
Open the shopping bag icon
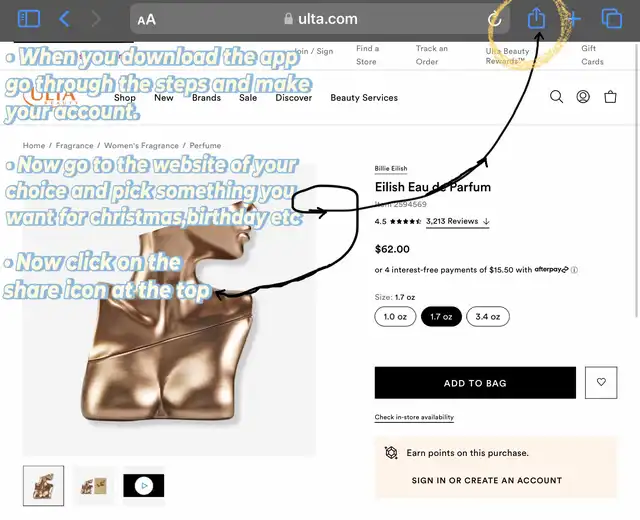click(x=610, y=97)
